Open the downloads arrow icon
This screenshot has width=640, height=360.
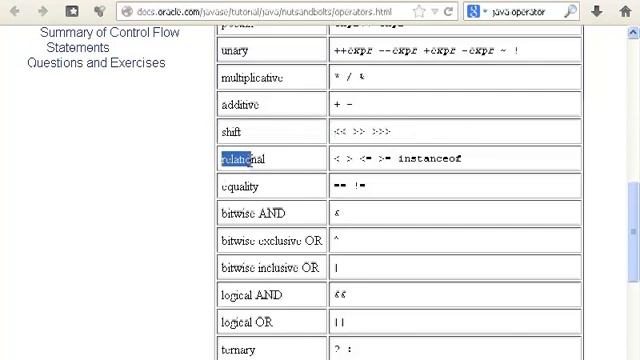pos(597,11)
